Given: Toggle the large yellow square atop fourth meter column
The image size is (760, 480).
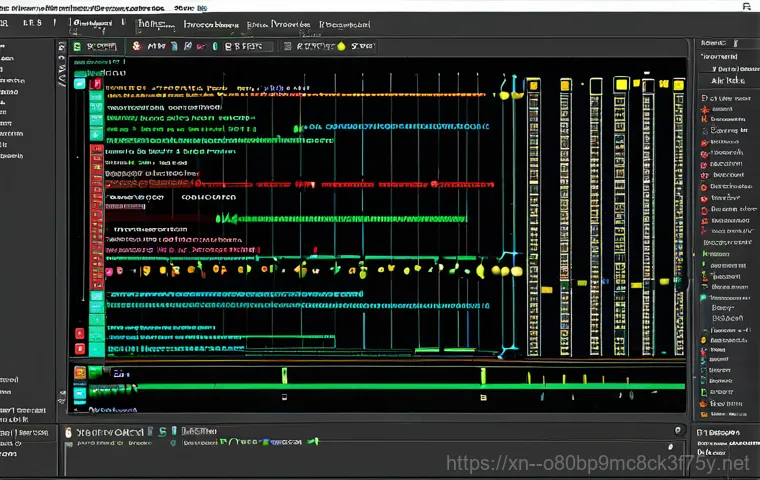Looking at the screenshot, I should 621,85.
